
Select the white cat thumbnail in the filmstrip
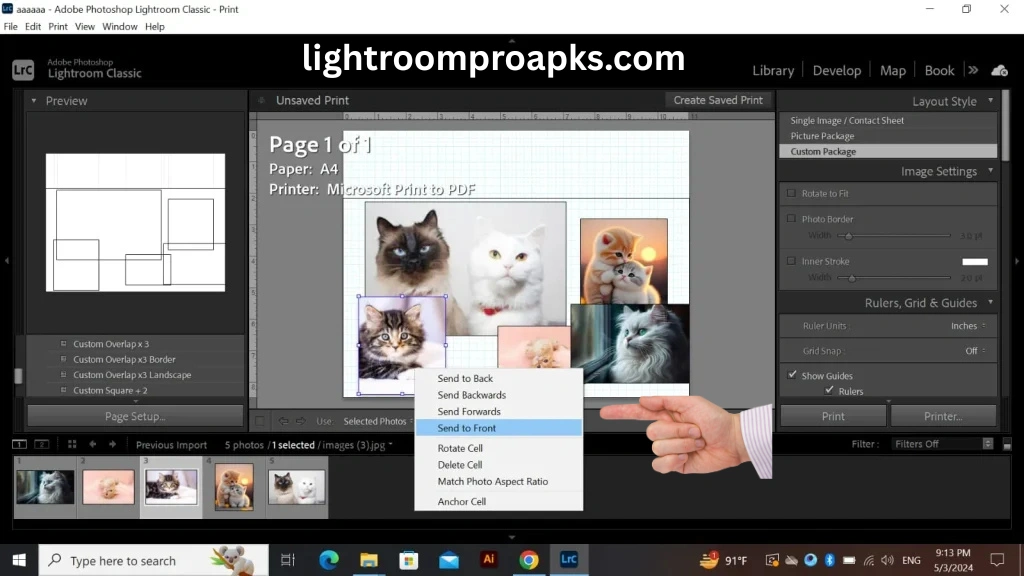[x=44, y=487]
